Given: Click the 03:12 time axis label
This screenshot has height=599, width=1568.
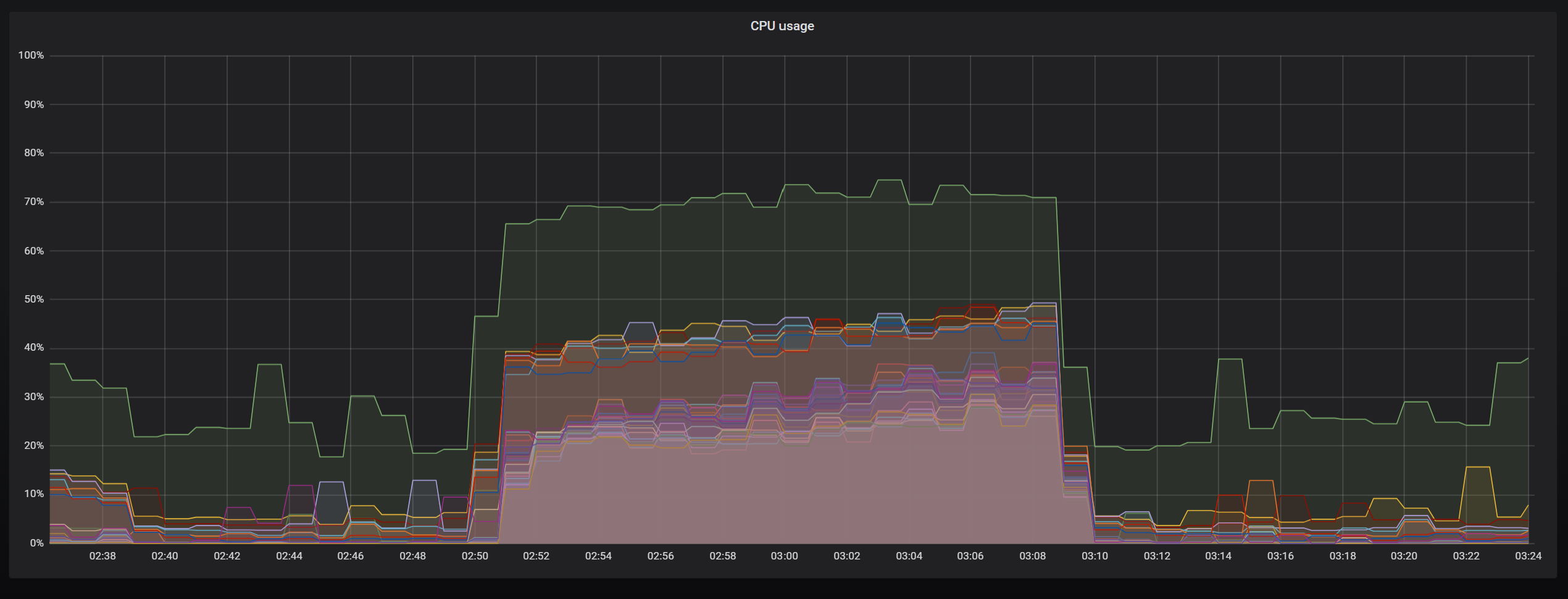Looking at the screenshot, I should coord(1157,556).
